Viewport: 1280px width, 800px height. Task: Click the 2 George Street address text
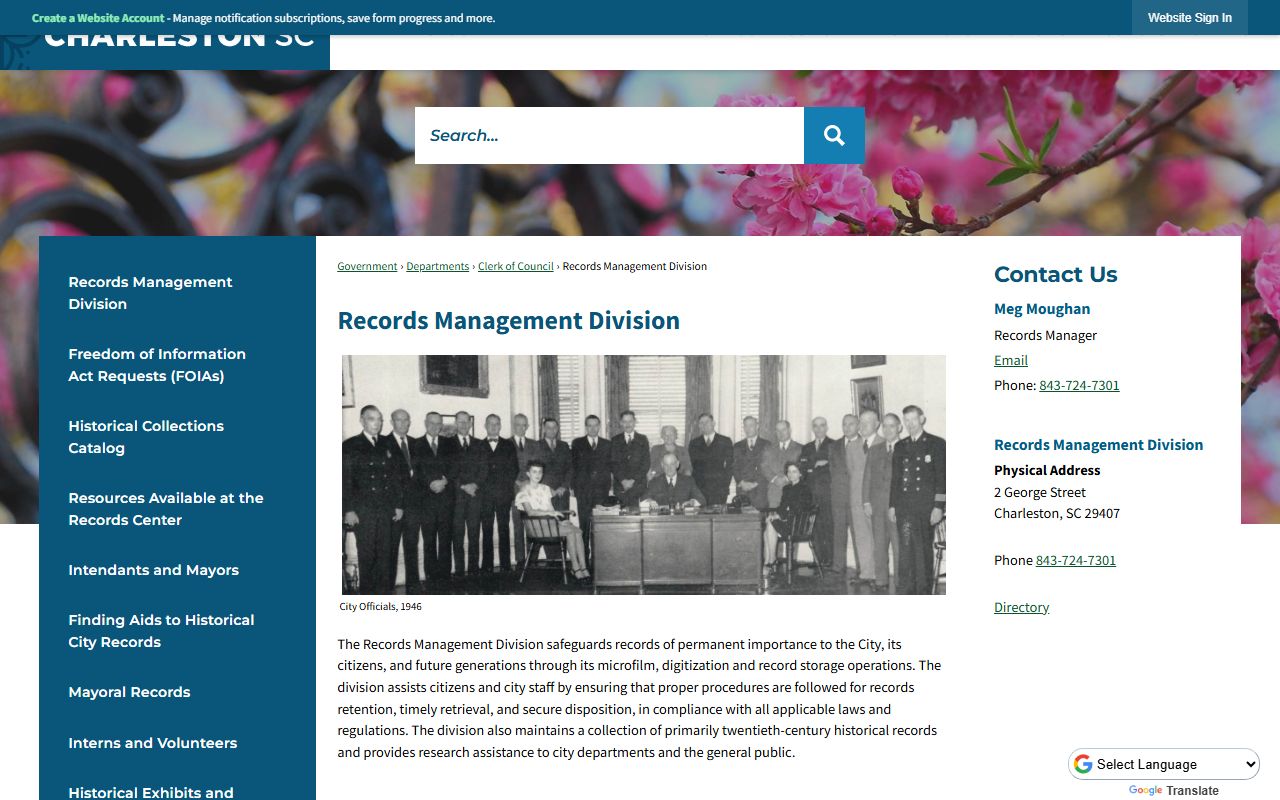point(1040,492)
